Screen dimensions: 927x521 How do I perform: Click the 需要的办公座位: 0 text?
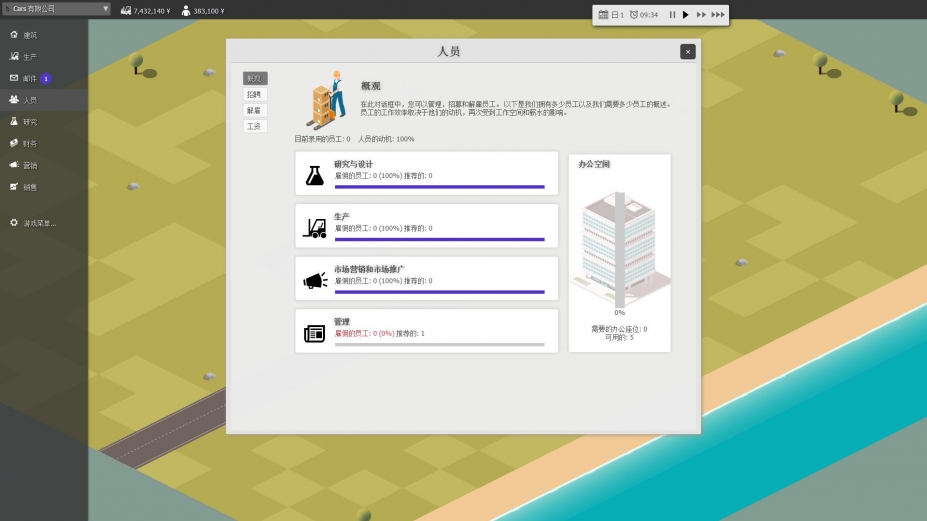(619, 329)
